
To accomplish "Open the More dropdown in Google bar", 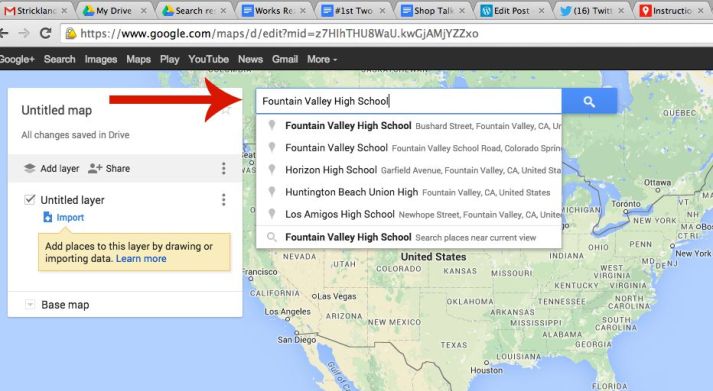I will 322,59.
